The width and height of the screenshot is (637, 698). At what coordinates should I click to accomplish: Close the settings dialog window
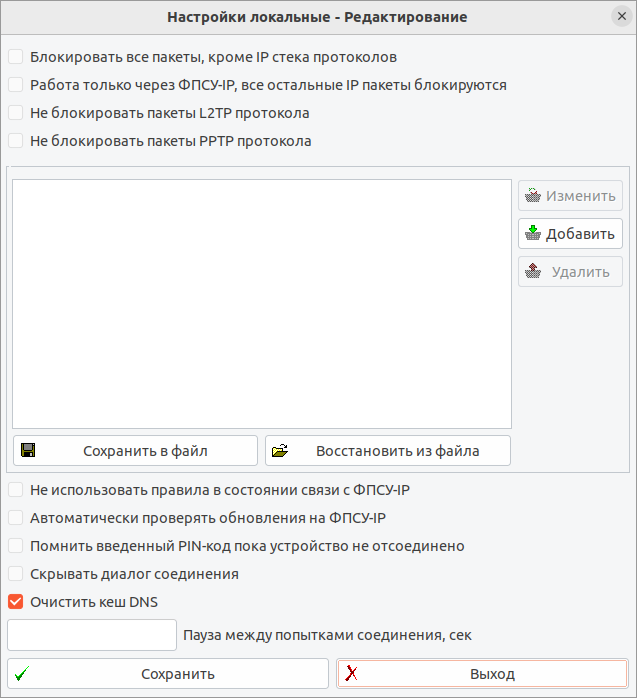tap(621, 17)
